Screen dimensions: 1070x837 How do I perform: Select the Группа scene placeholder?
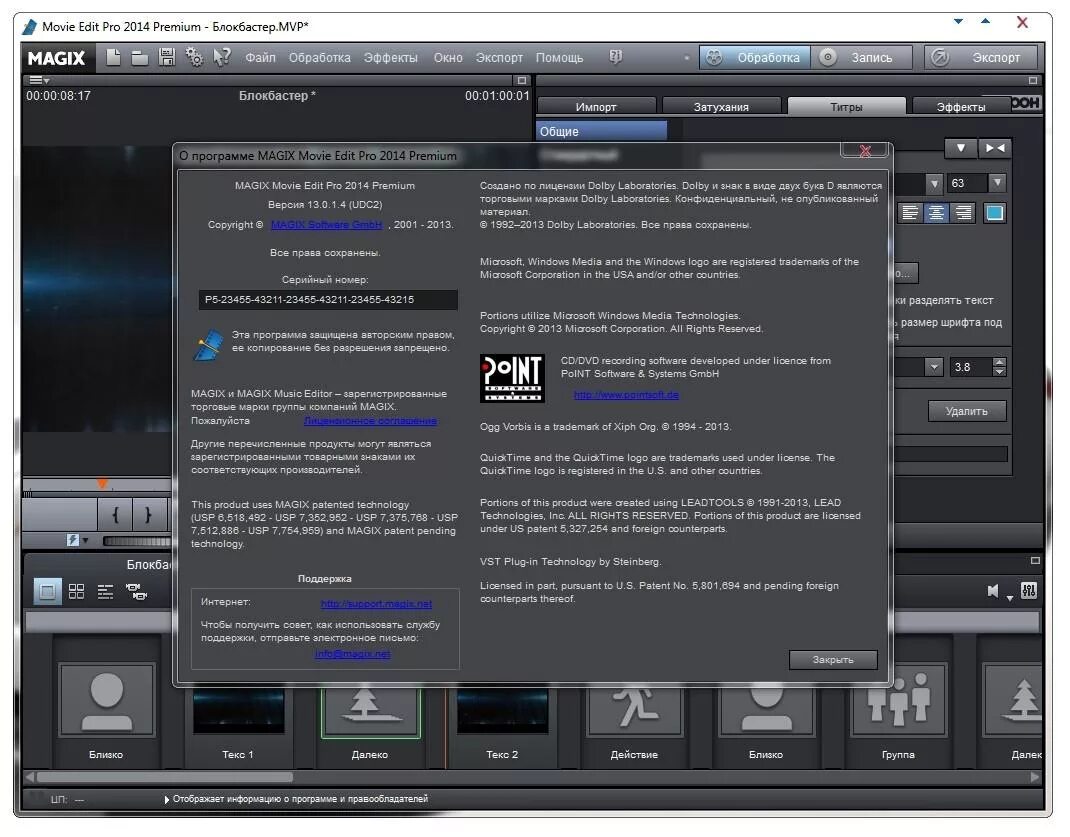pos(898,699)
